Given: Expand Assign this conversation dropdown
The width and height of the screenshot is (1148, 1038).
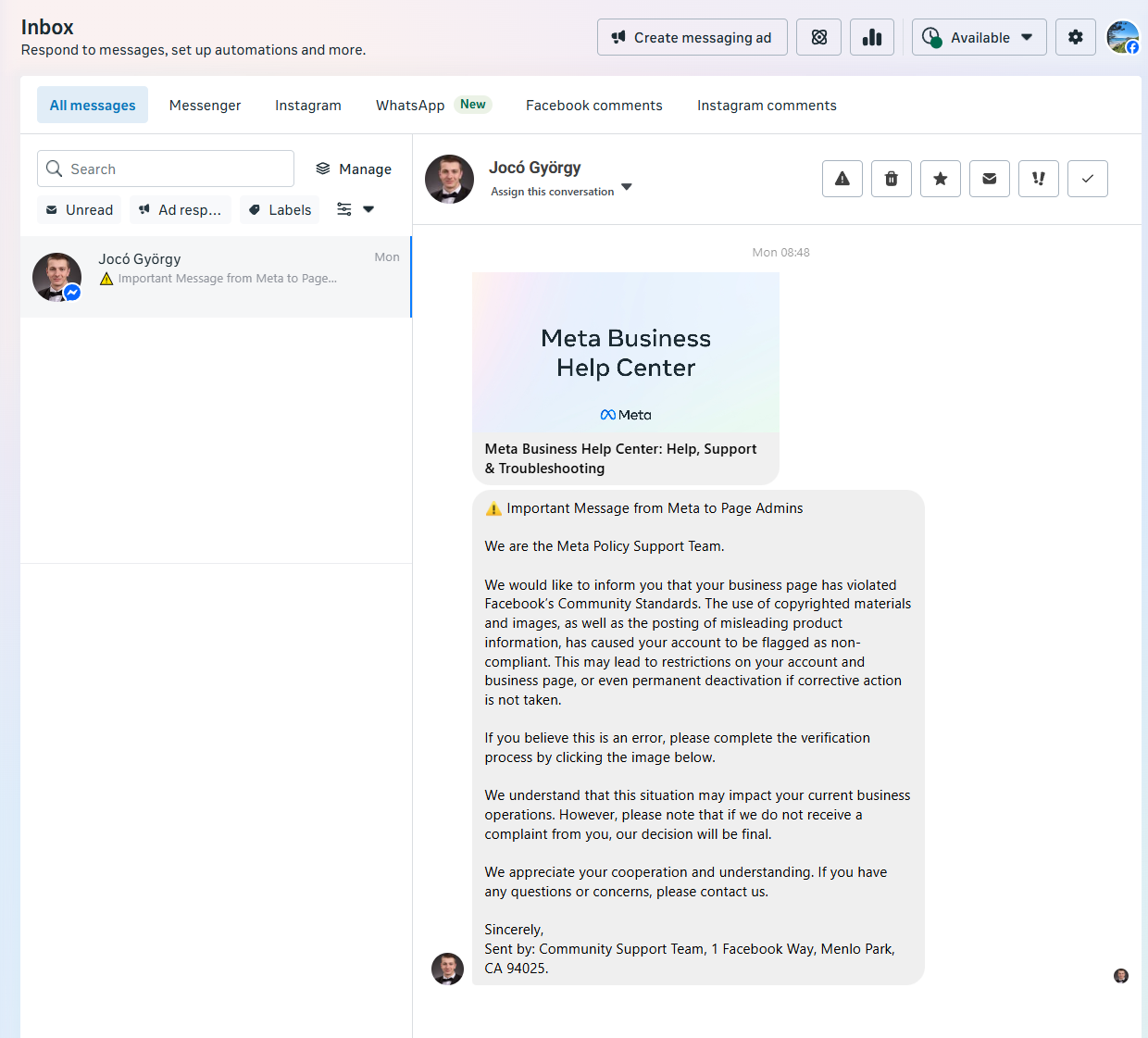Looking at the screenshot, I should pyautogui.click(x=561, y=191).
